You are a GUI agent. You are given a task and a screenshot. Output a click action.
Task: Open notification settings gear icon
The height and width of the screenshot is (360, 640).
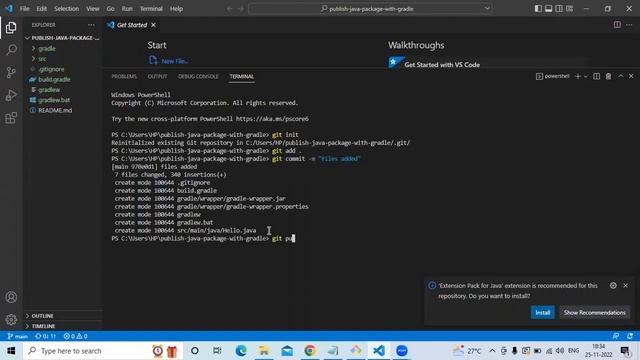[613, 286]
